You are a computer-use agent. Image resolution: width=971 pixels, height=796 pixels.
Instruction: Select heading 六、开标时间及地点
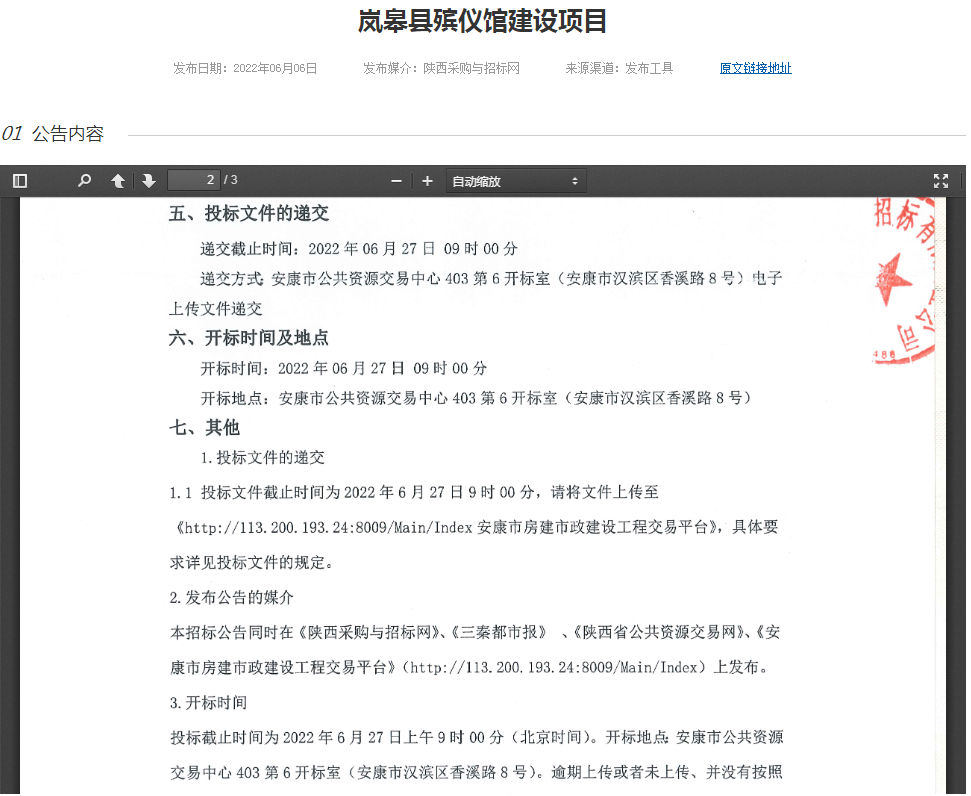249,338
